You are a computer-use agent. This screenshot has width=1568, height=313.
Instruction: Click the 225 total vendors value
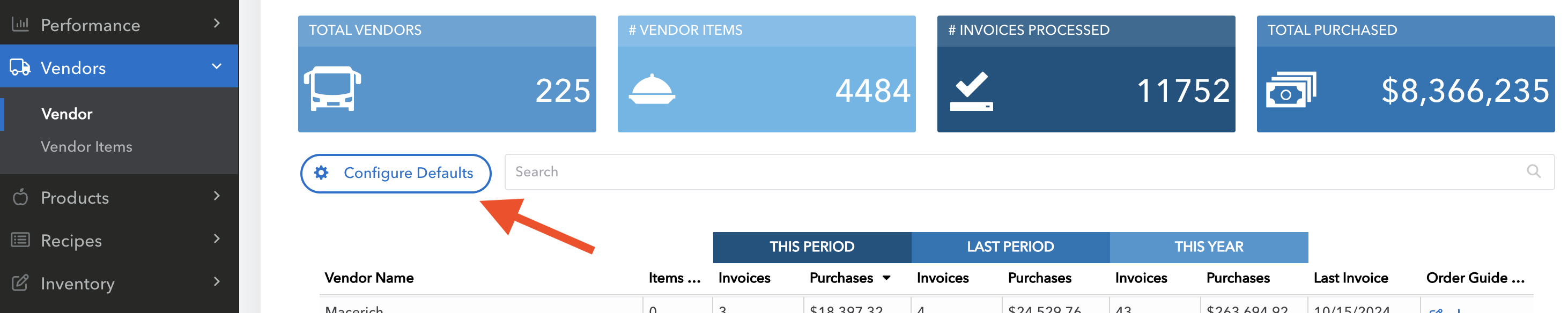click(563, 91)
